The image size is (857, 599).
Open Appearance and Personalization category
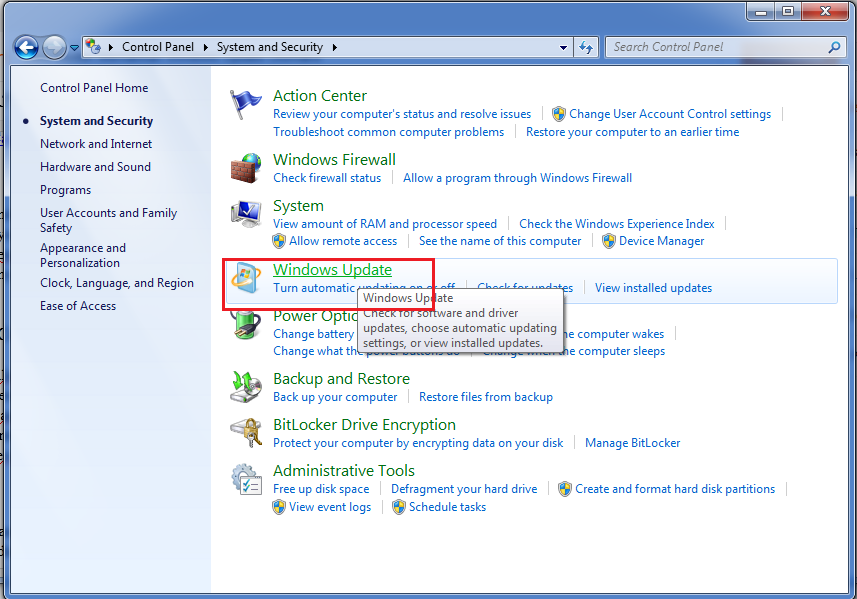click(x=83, y=255)
